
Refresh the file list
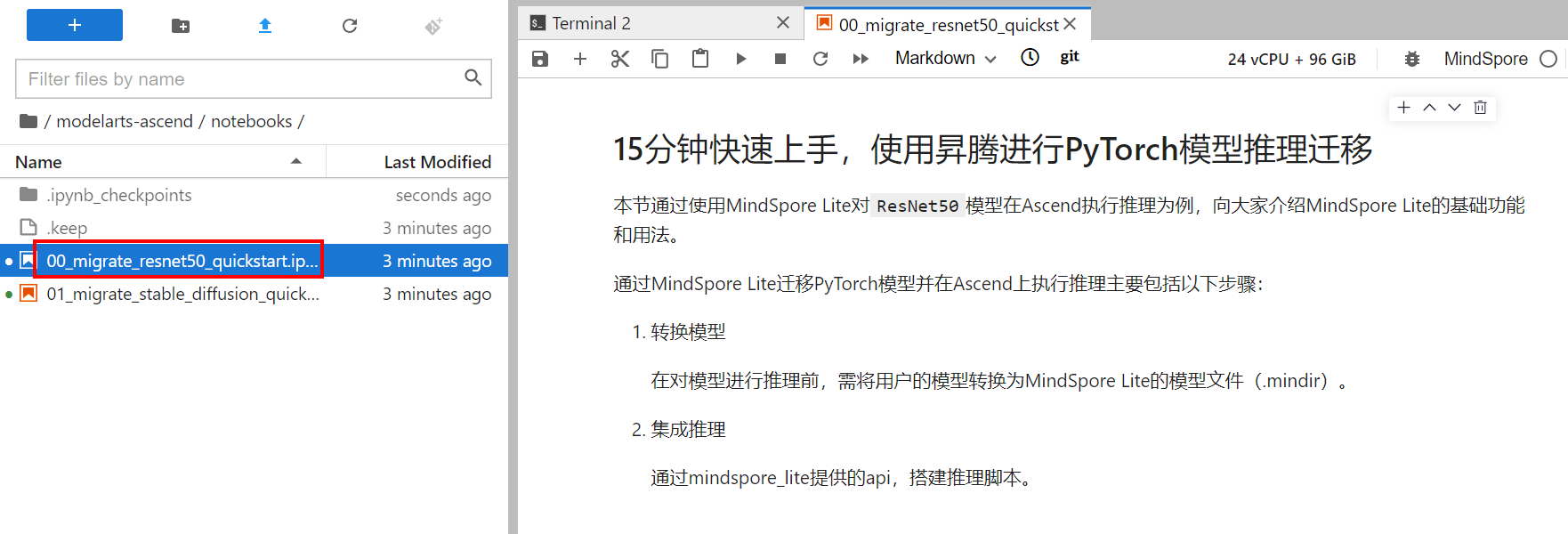(x=350, y=26)
